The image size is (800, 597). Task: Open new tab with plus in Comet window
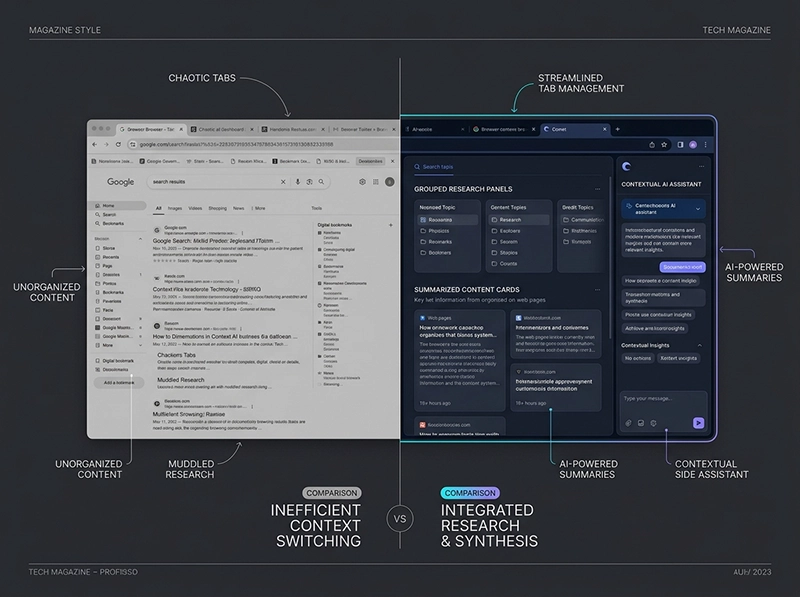pos(617,129)
